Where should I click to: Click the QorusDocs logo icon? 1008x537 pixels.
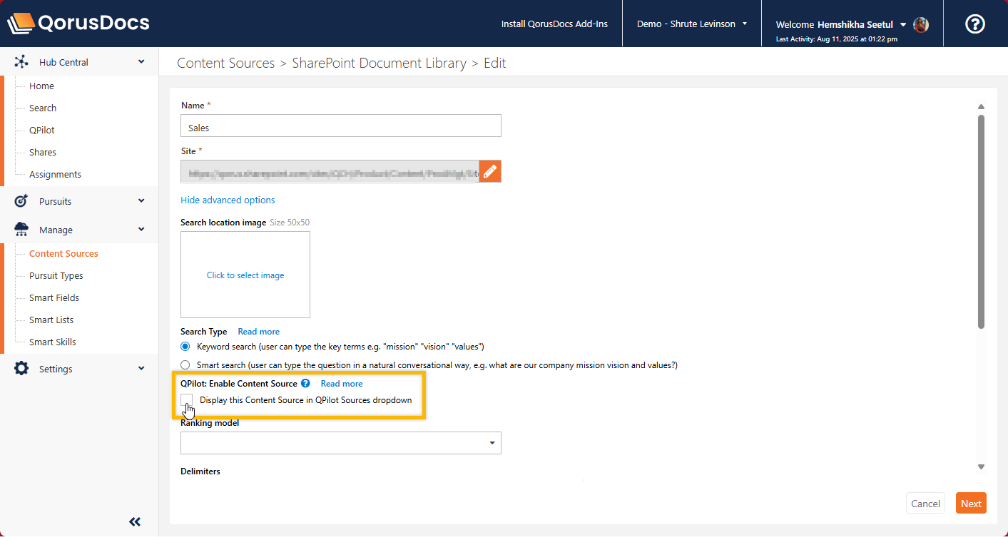click(21, 23)
